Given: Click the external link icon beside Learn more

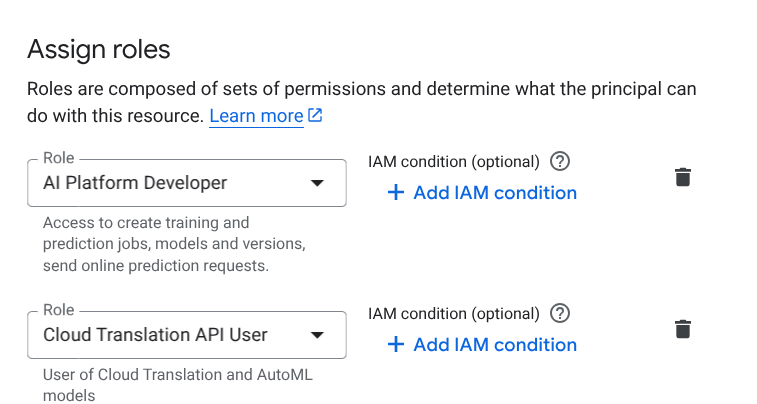Looking at the screenshot, I should tap(315, 115).
